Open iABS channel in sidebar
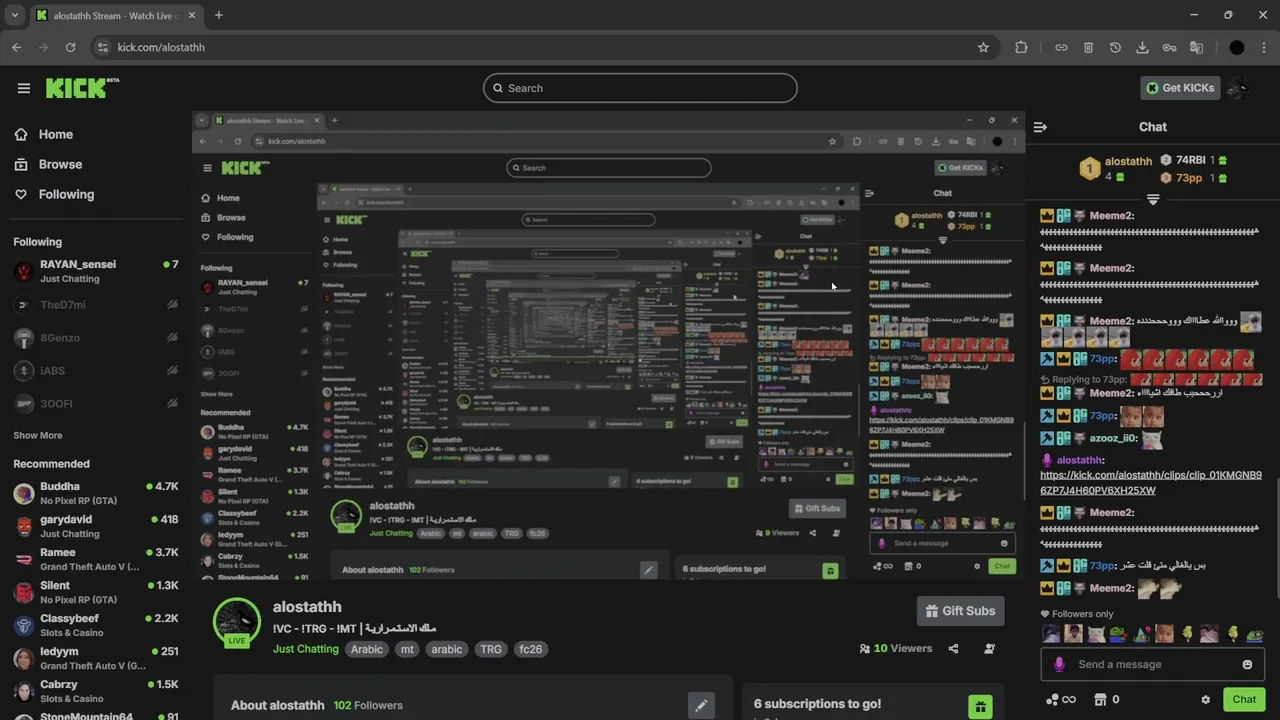This screenshot has width=1280, height=720. coord(96,371)
